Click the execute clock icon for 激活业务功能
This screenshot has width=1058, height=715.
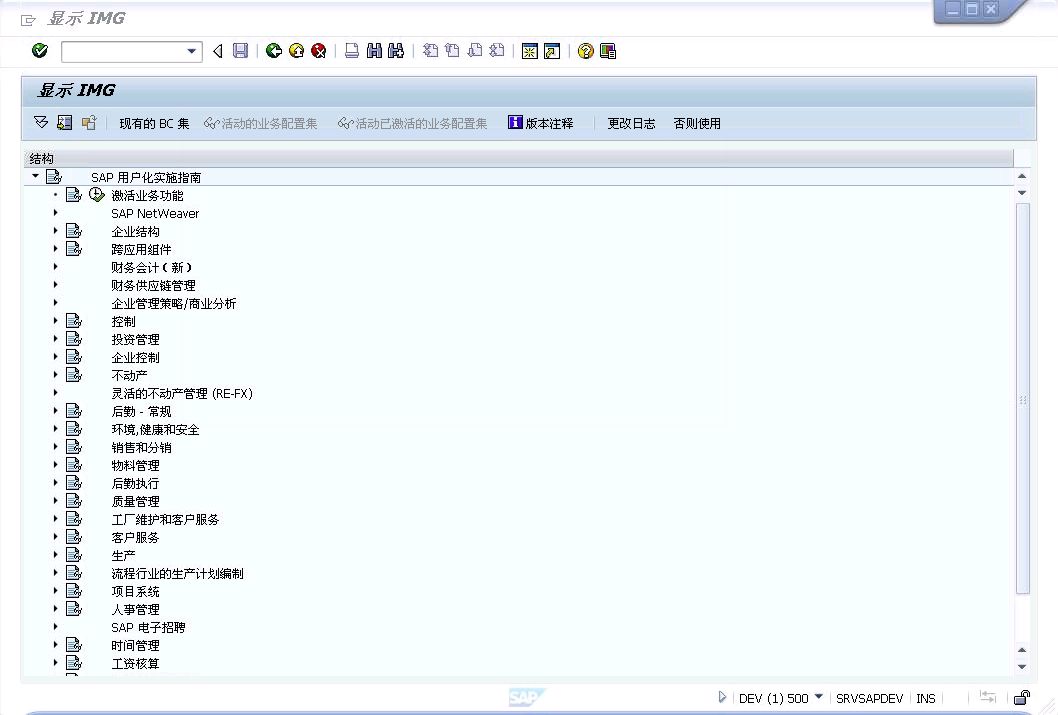[x=96, y=194]
